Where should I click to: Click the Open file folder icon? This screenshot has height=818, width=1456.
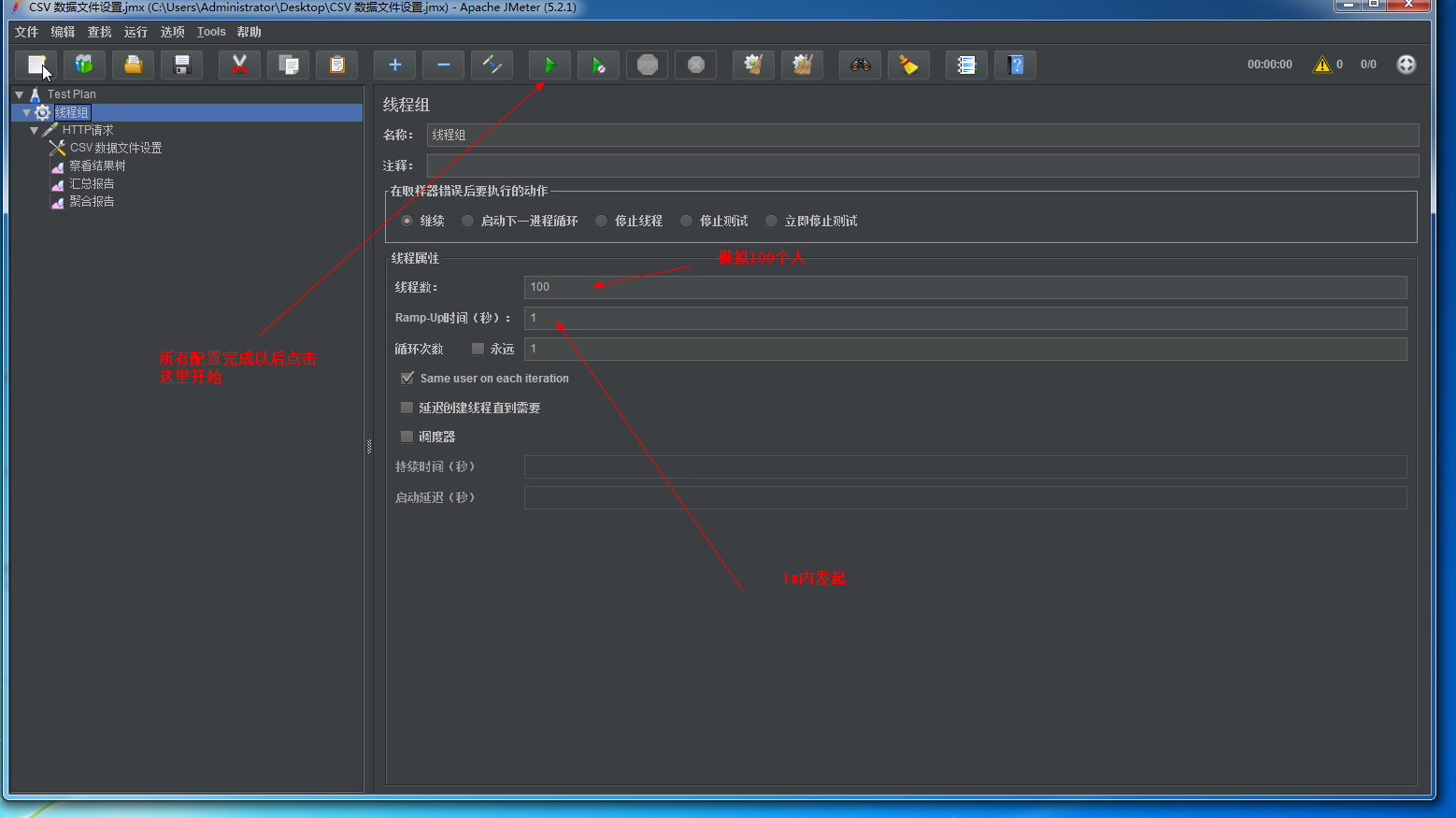(x=134, y=65)
